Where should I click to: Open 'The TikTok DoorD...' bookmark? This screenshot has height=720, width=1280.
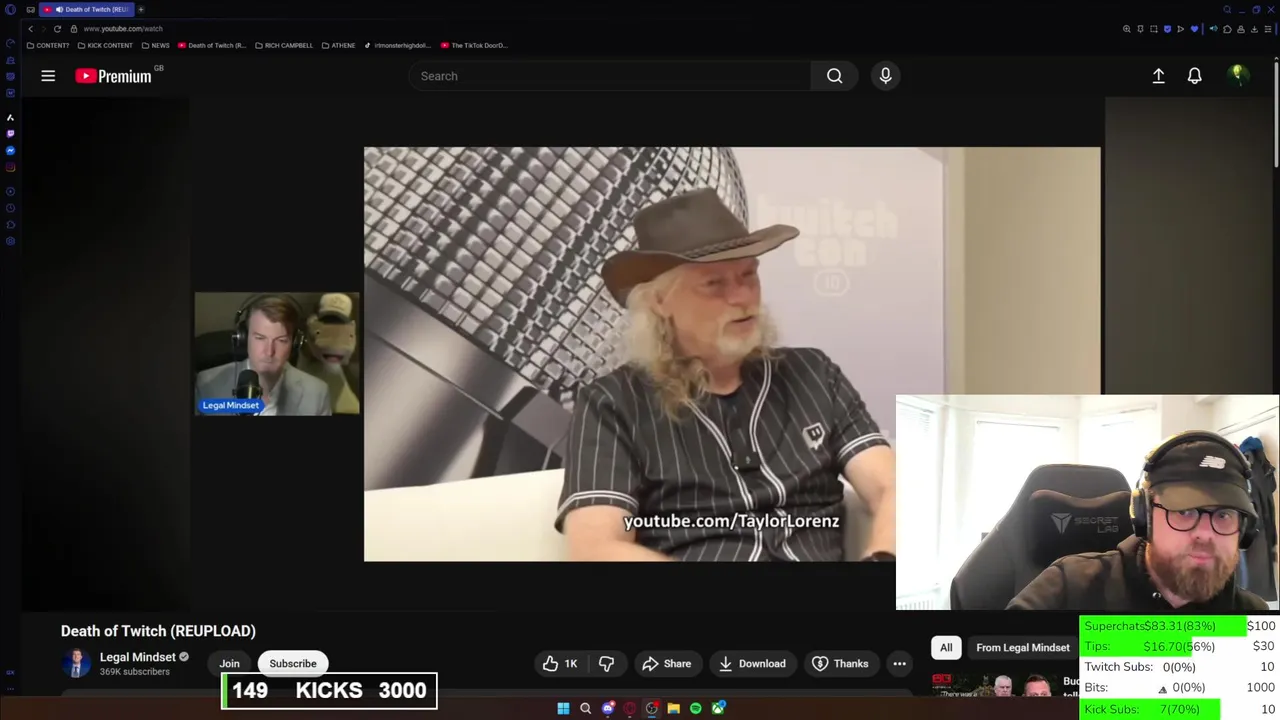pos(474,45)
